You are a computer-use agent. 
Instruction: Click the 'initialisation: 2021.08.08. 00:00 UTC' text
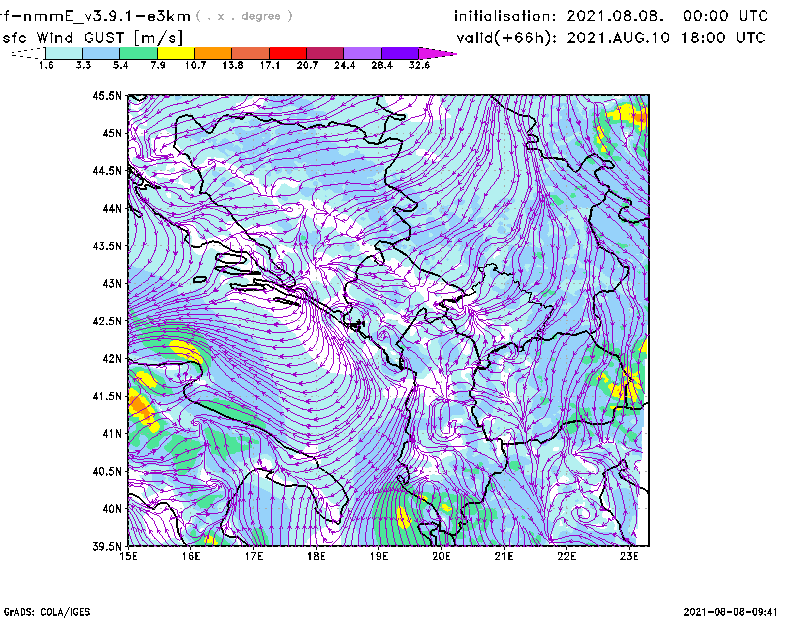click(611, 16)
